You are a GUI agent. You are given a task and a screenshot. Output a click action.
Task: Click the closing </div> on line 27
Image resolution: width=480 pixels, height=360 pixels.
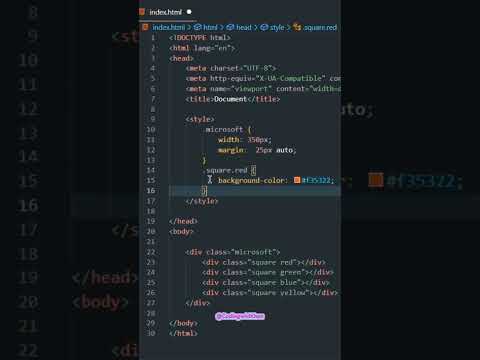[198, 303]
